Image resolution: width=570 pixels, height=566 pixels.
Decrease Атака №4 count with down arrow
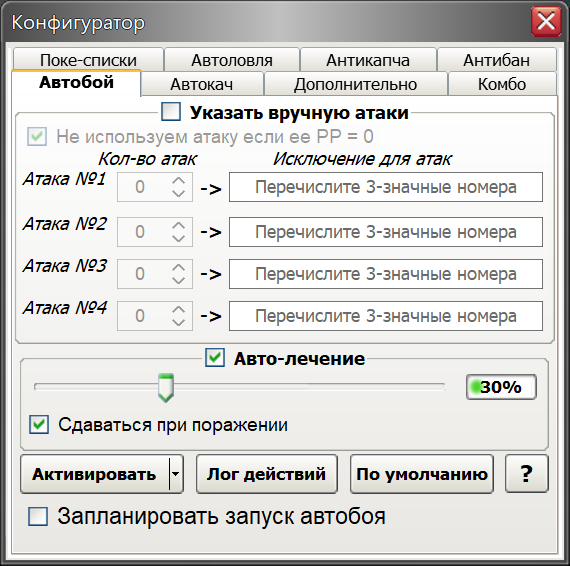178,322
